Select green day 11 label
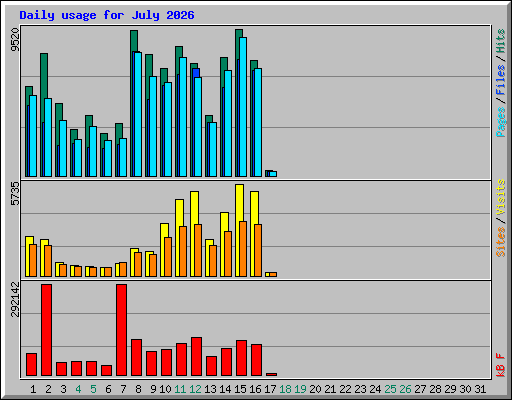The height and width of the screenshot is (400, 512). [180, 389]
